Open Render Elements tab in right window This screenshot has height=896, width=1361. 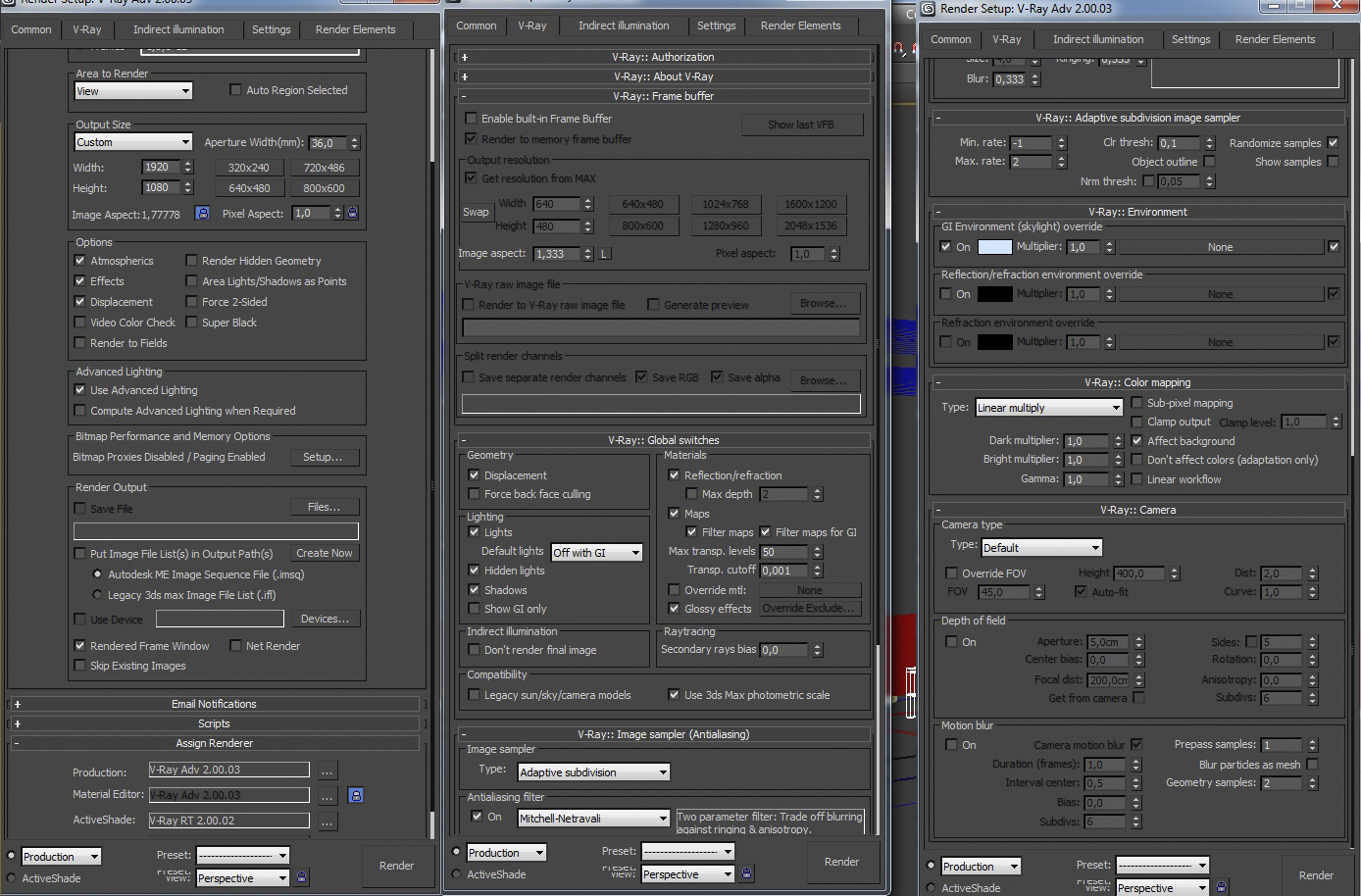point(1275,39)
